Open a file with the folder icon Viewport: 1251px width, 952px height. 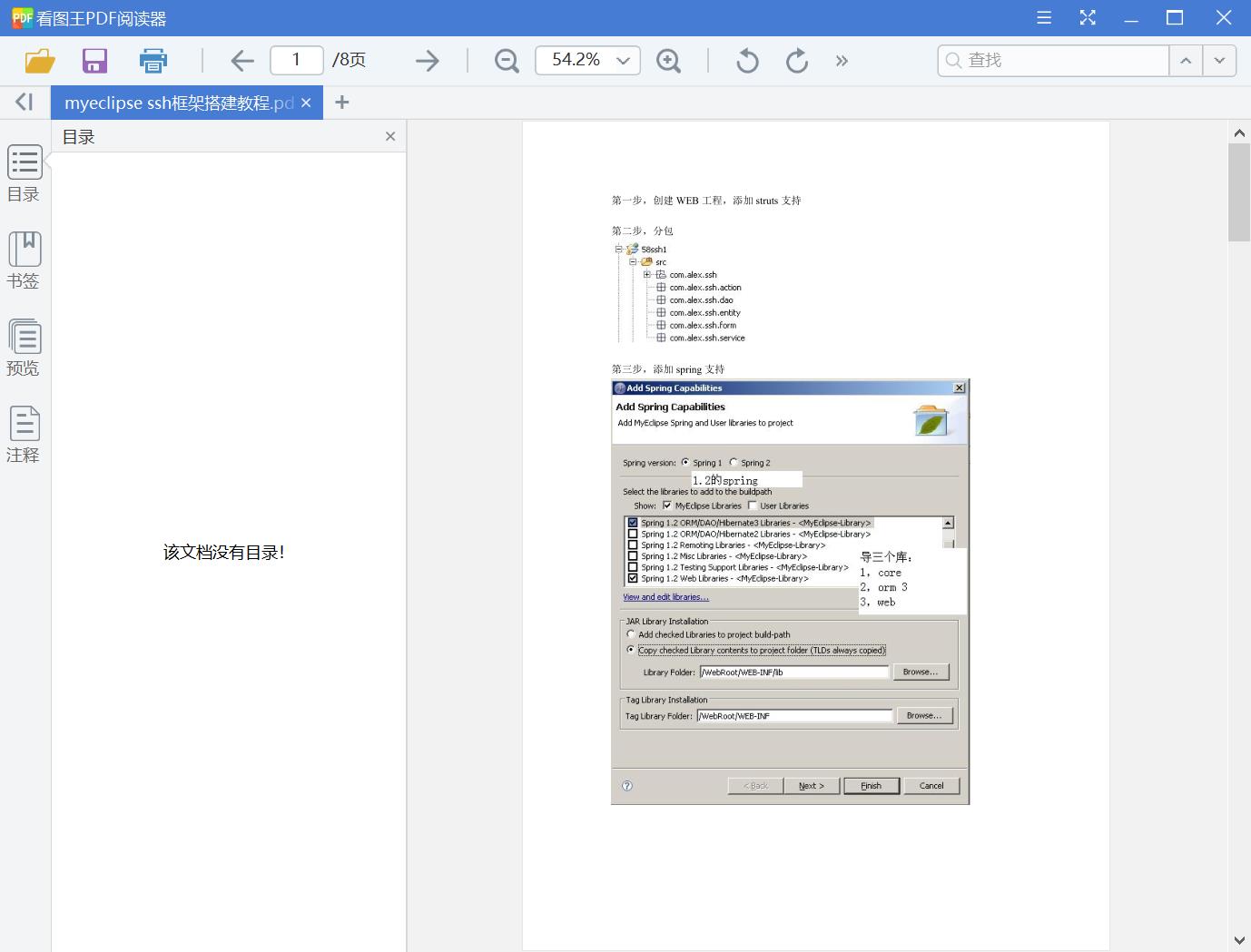40,61
